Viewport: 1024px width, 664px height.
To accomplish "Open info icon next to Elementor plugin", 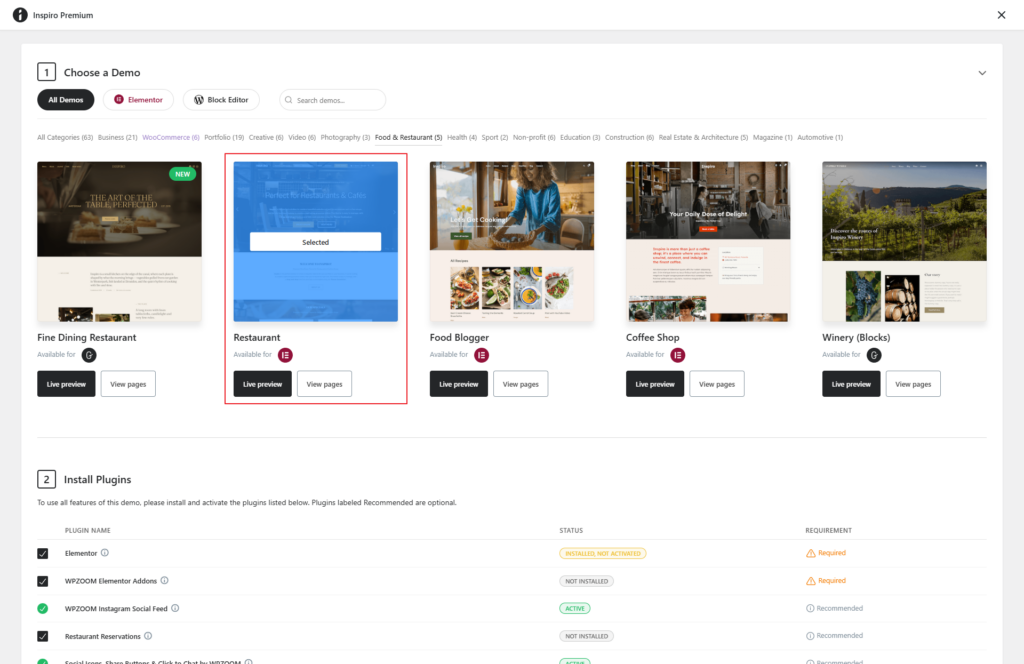I will coord(104,553).
